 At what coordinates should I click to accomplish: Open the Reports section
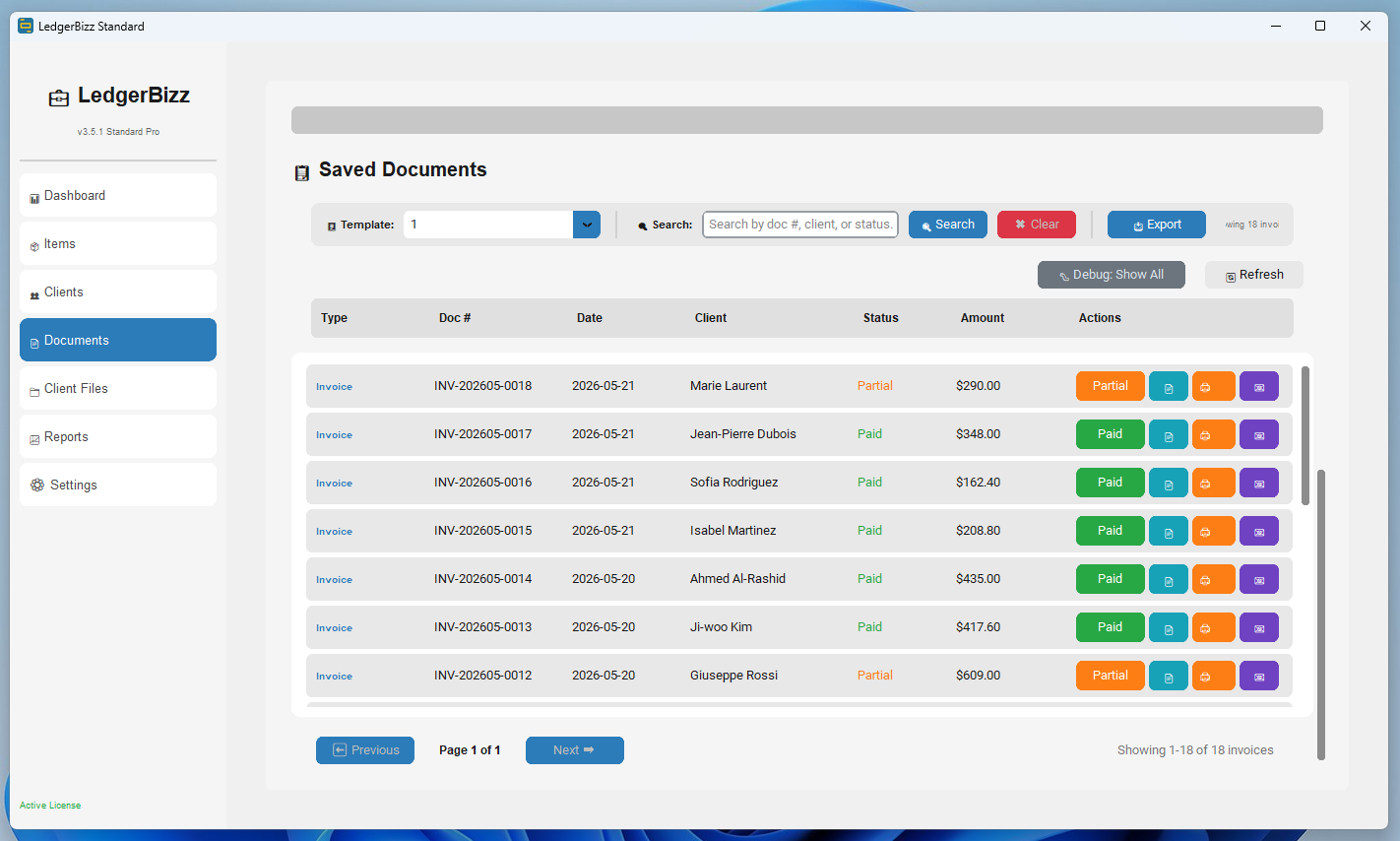tap(118, 436)
